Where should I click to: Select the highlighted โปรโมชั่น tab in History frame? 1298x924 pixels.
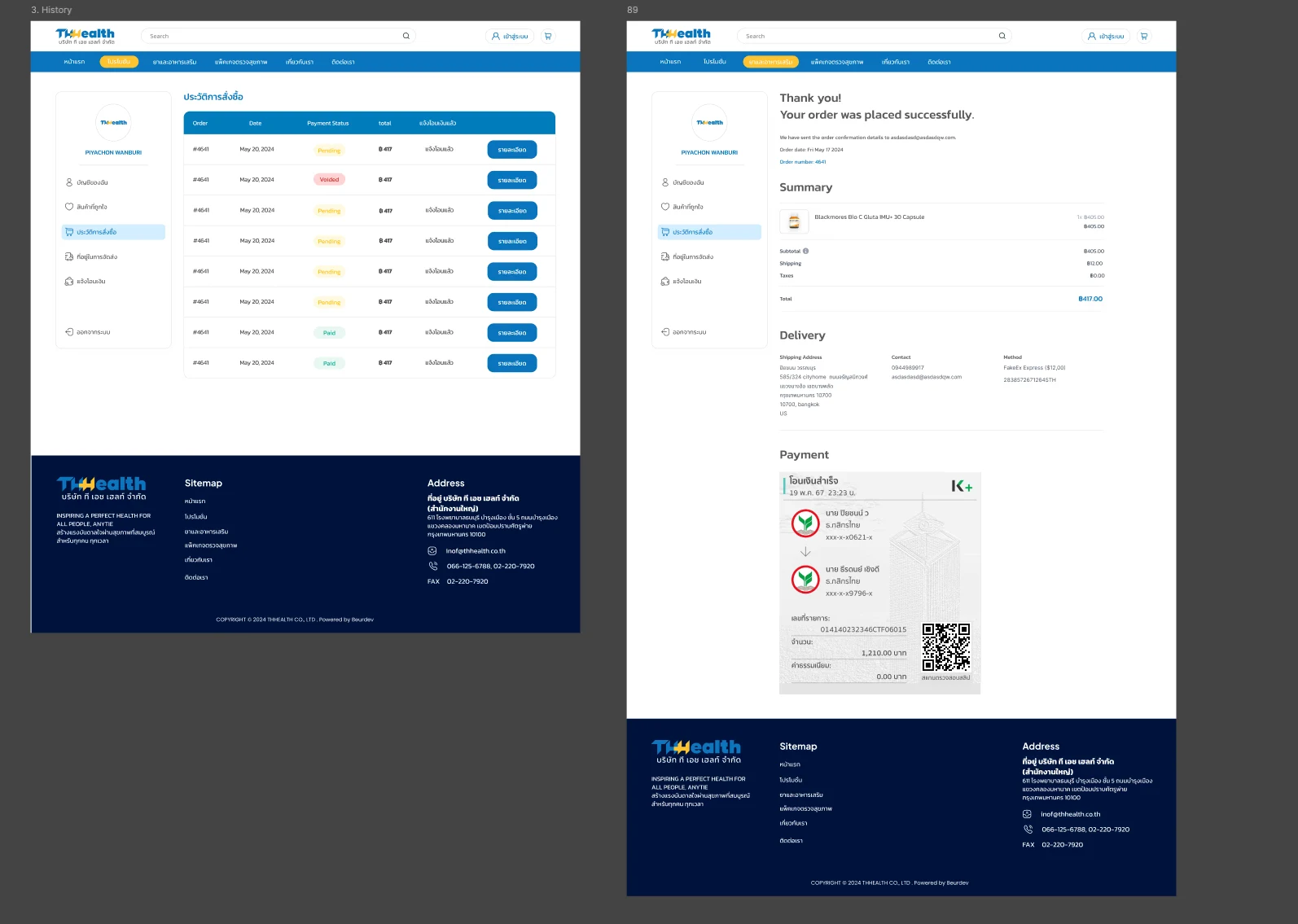120,62
